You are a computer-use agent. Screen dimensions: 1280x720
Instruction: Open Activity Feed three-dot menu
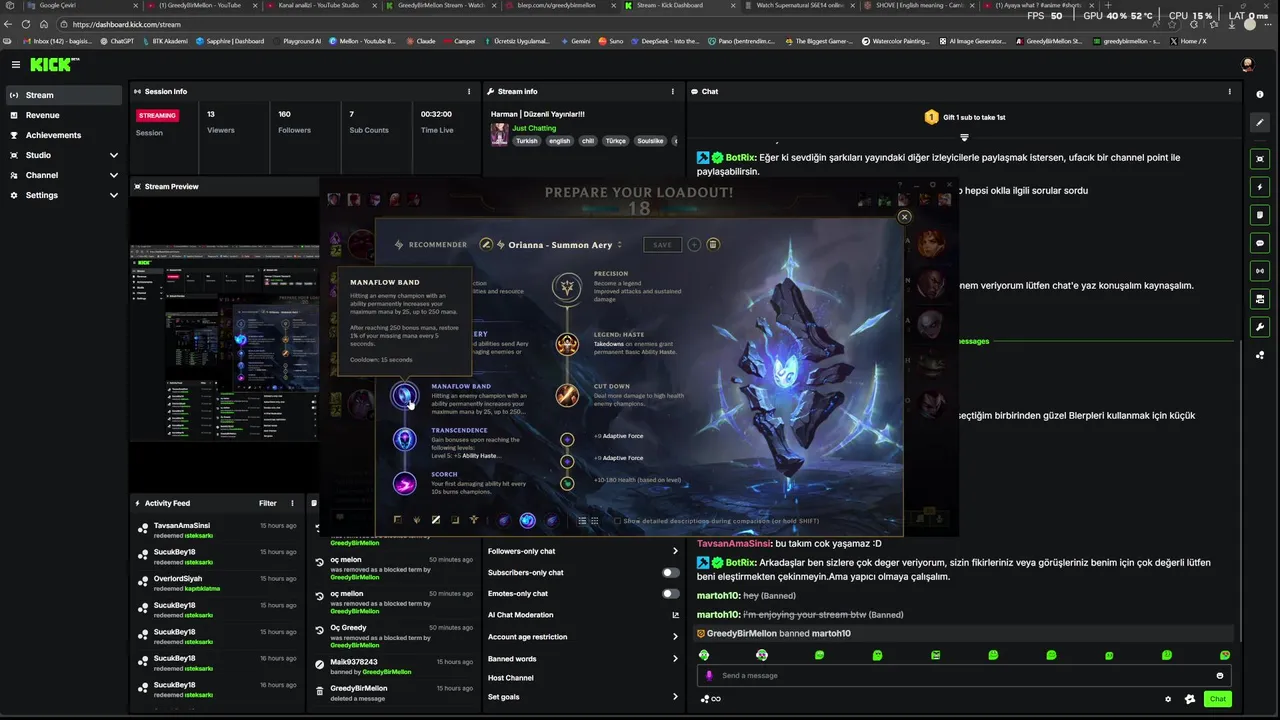pos(292,503)
